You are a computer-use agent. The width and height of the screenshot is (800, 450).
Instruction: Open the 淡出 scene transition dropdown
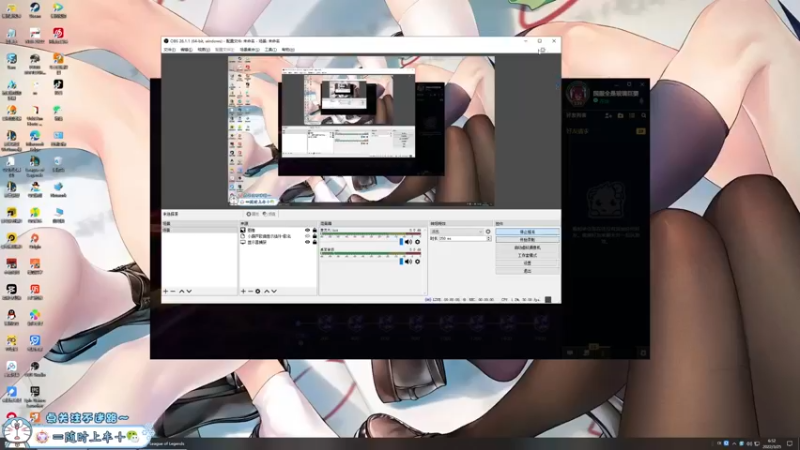tap(457, 232)
